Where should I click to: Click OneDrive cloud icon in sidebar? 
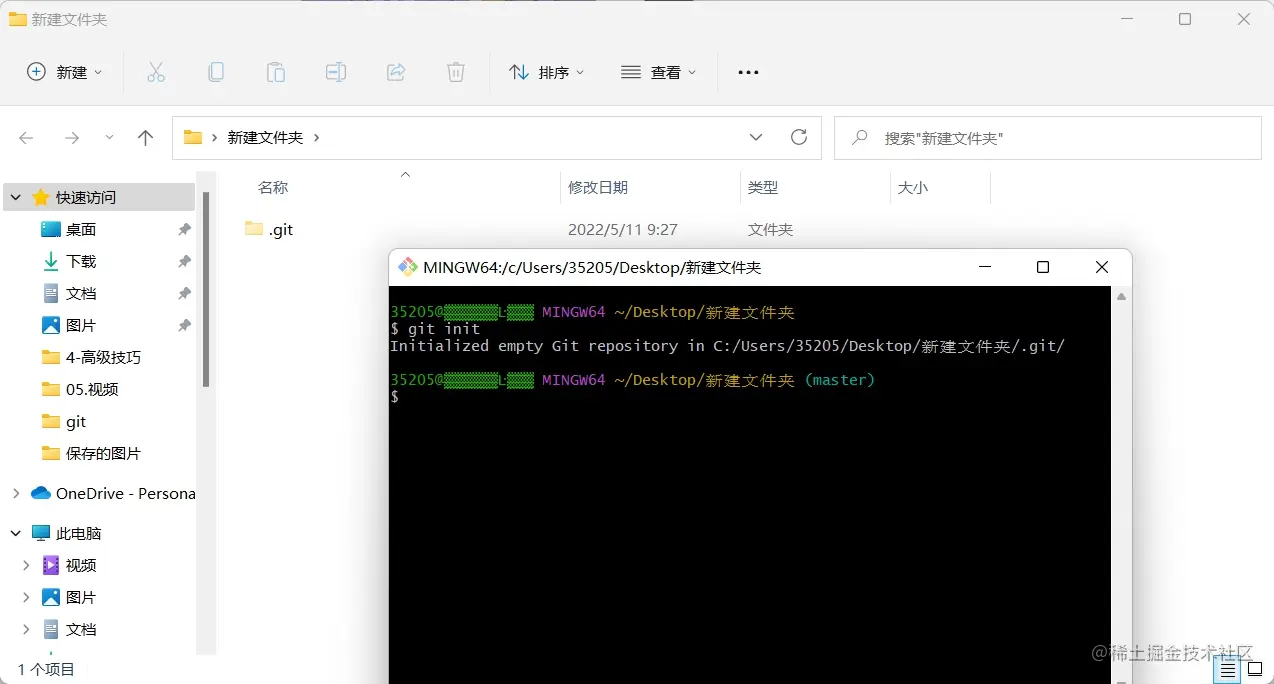coord(41,493)
